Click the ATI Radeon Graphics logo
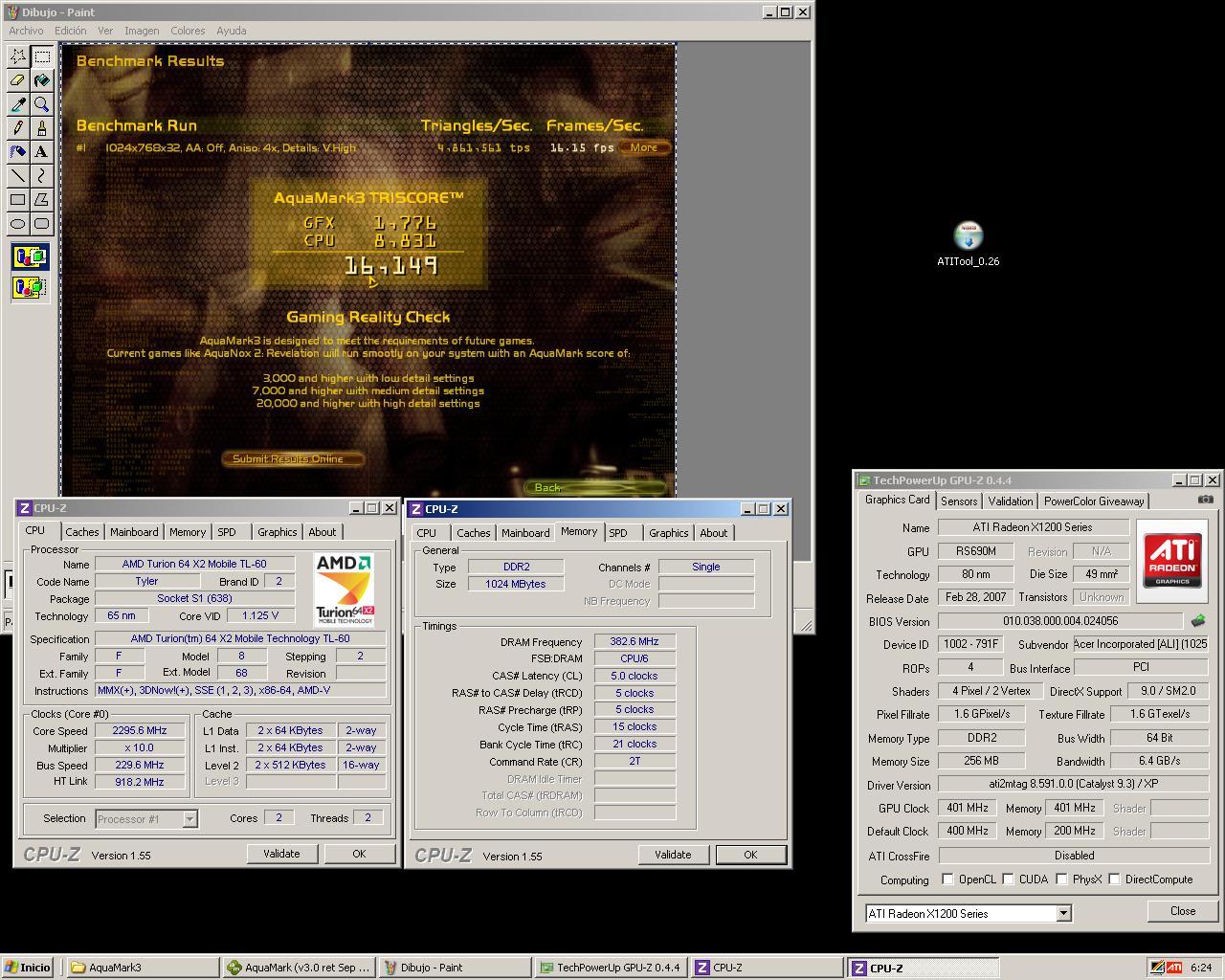The width and height of the screenshot is (1225, 980). [x=1172, y=560]
